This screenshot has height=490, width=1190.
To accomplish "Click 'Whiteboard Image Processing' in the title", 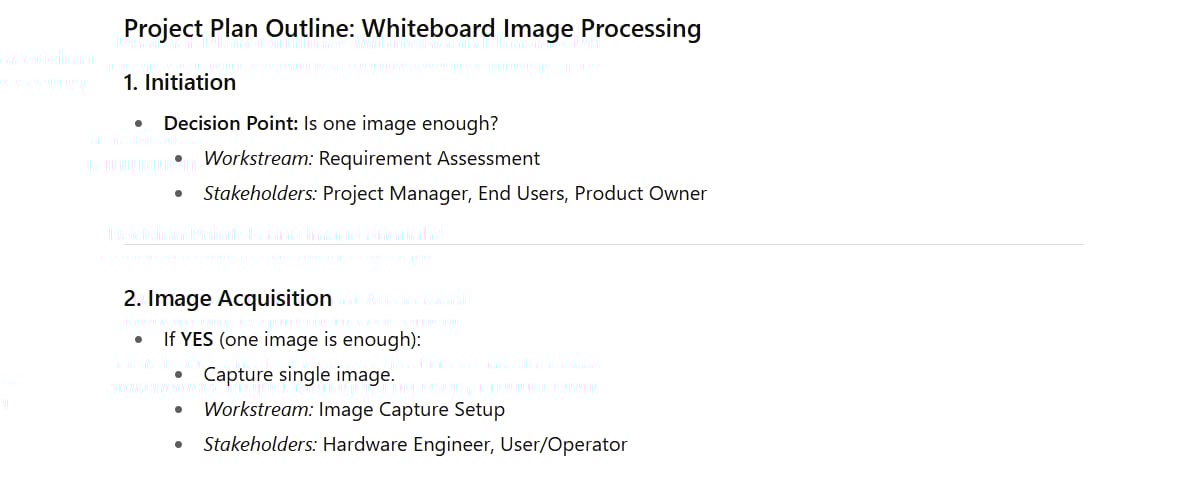I will [x=531, y=29].
